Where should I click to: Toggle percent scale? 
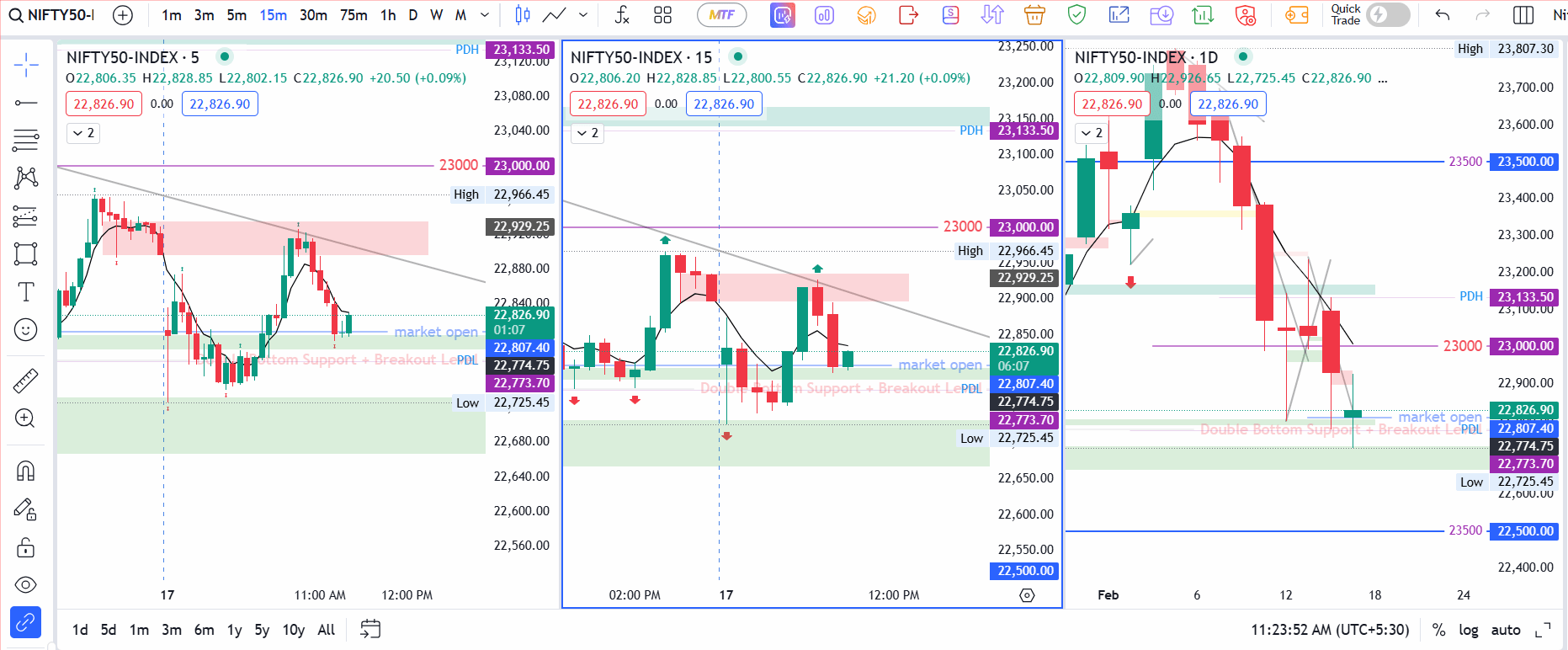pos(1439,630)
